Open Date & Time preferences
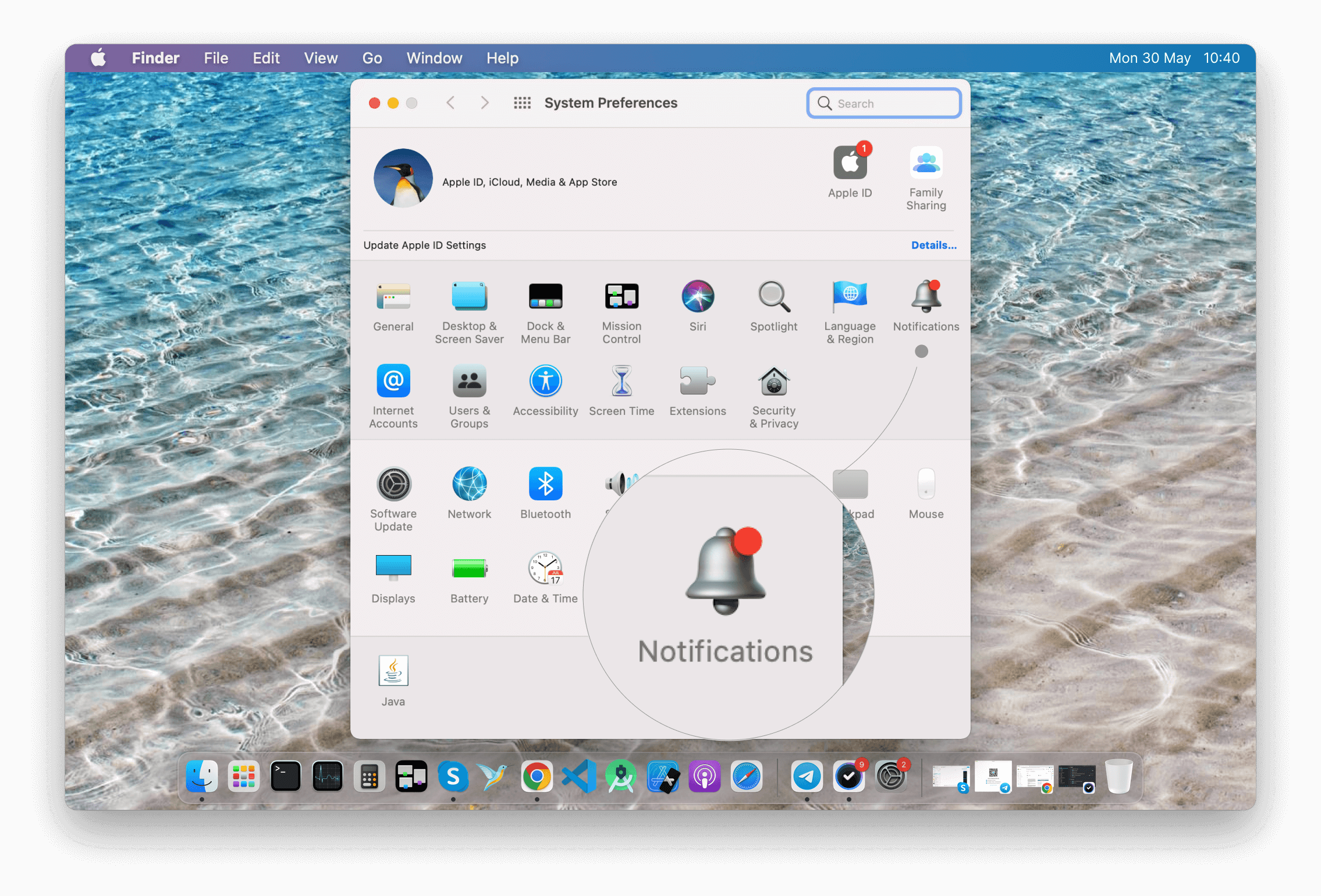The image size is (1321, 896). click(545, 578)
